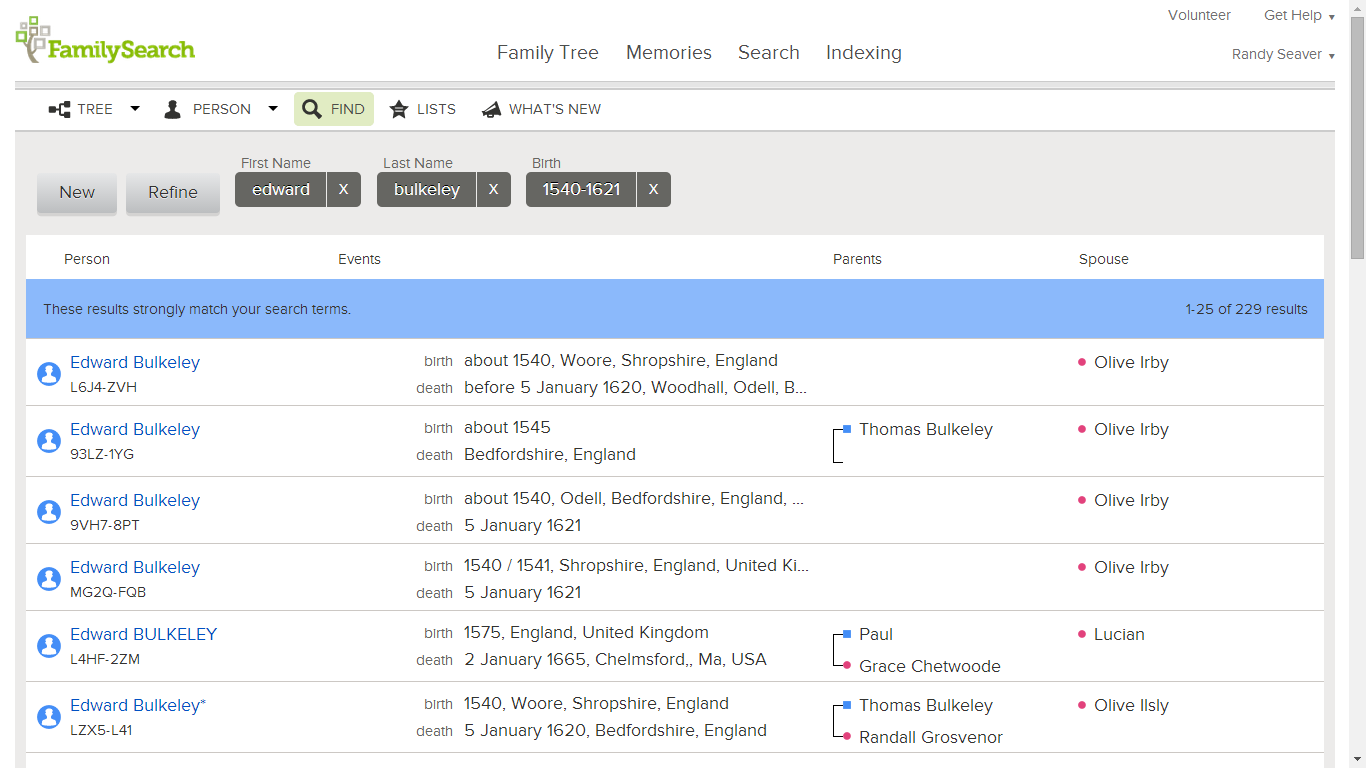Screen dimensions: 1366x768
Task: Open LISTS using the star icon
Action: [x=399, y=108]
